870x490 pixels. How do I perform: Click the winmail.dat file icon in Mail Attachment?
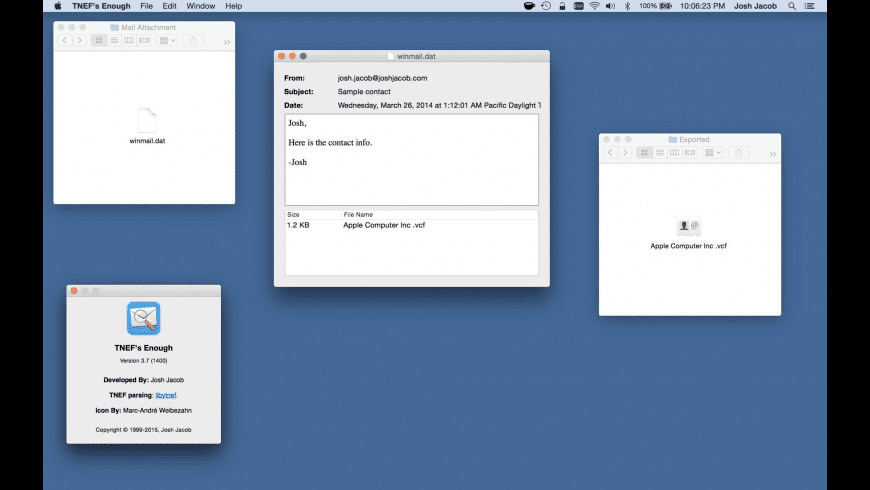tap(146, 120)
